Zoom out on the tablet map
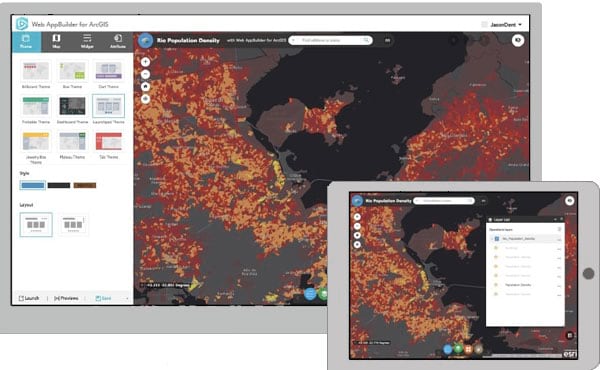The width and height of the screenshot is (600, 370). (x=357, y=226)
